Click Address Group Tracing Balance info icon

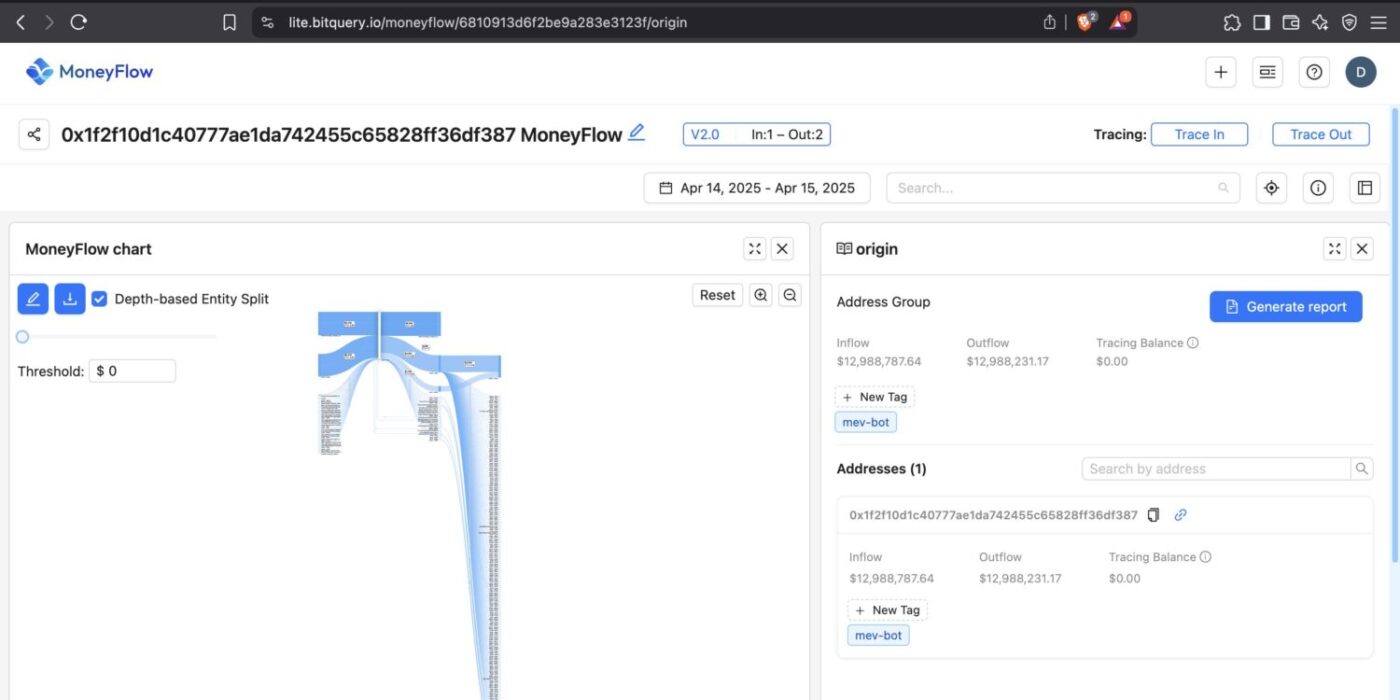click(1193, 343)
